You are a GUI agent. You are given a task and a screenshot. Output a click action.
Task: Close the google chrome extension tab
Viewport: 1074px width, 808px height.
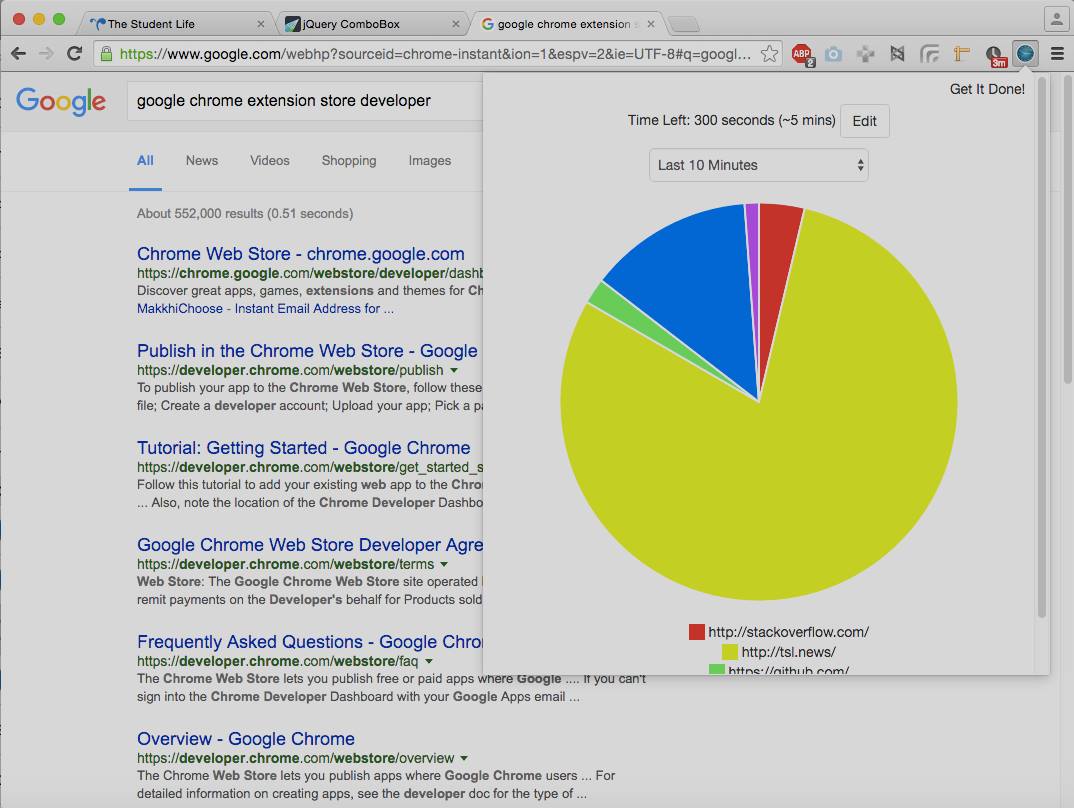point(651,24)
